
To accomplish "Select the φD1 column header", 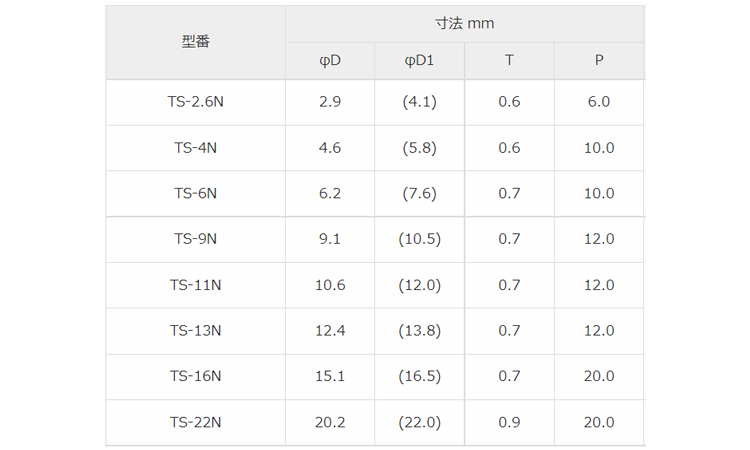I will pos(420,60).
